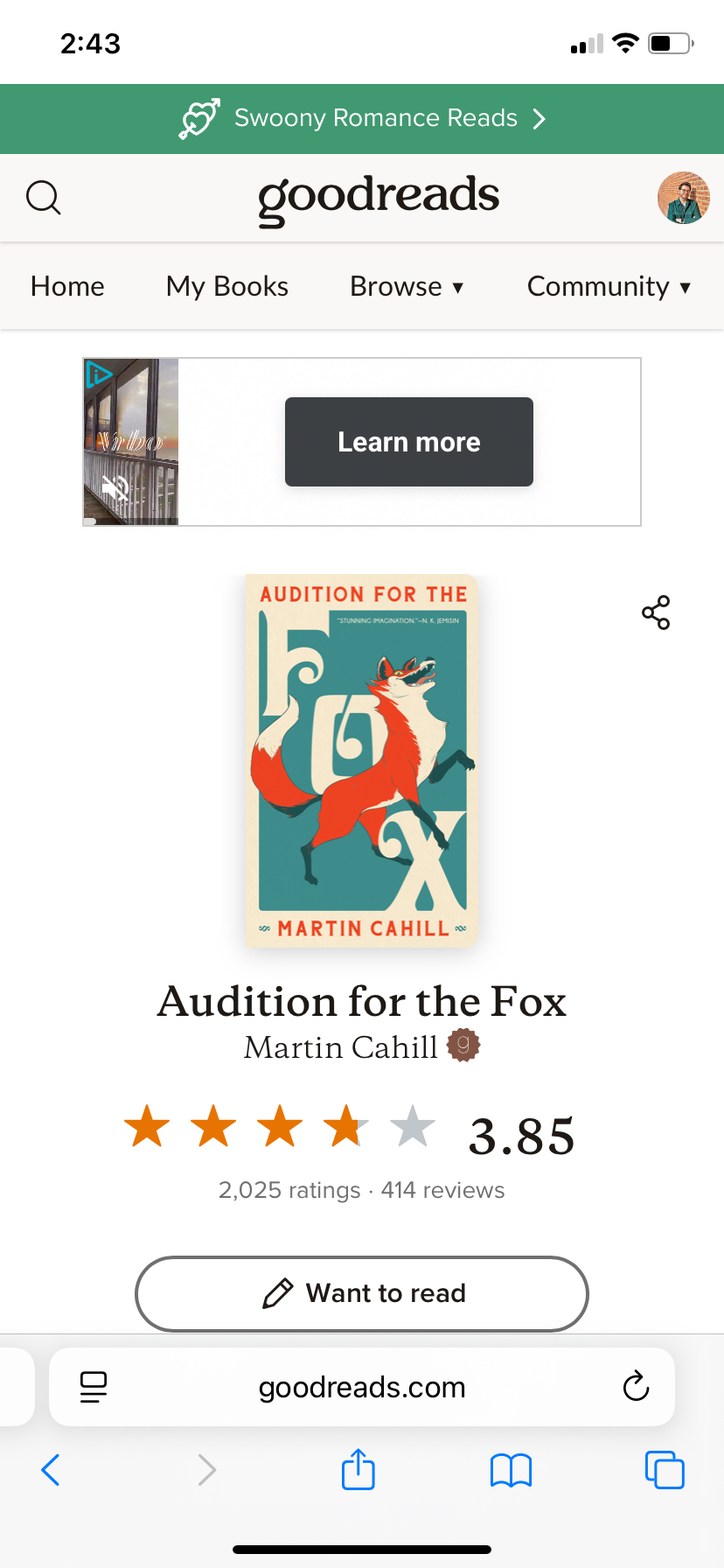Expand the Community dropdown menu
724x1568 pixels.
pyautogui.click(x=609, y=286)
